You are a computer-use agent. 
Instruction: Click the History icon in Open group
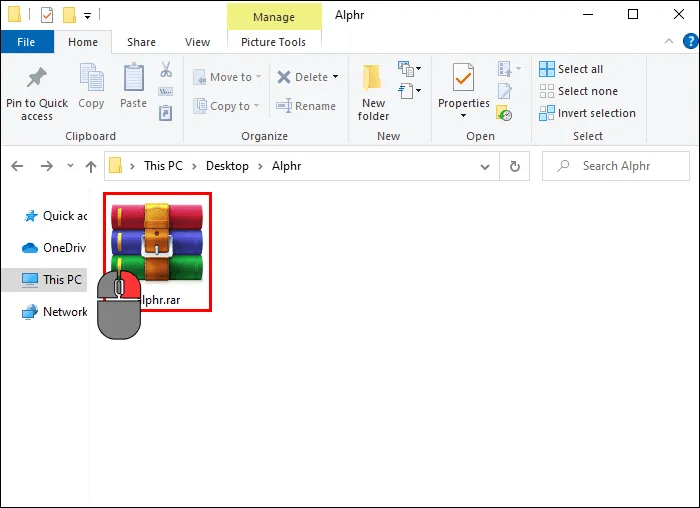(504, 113)
